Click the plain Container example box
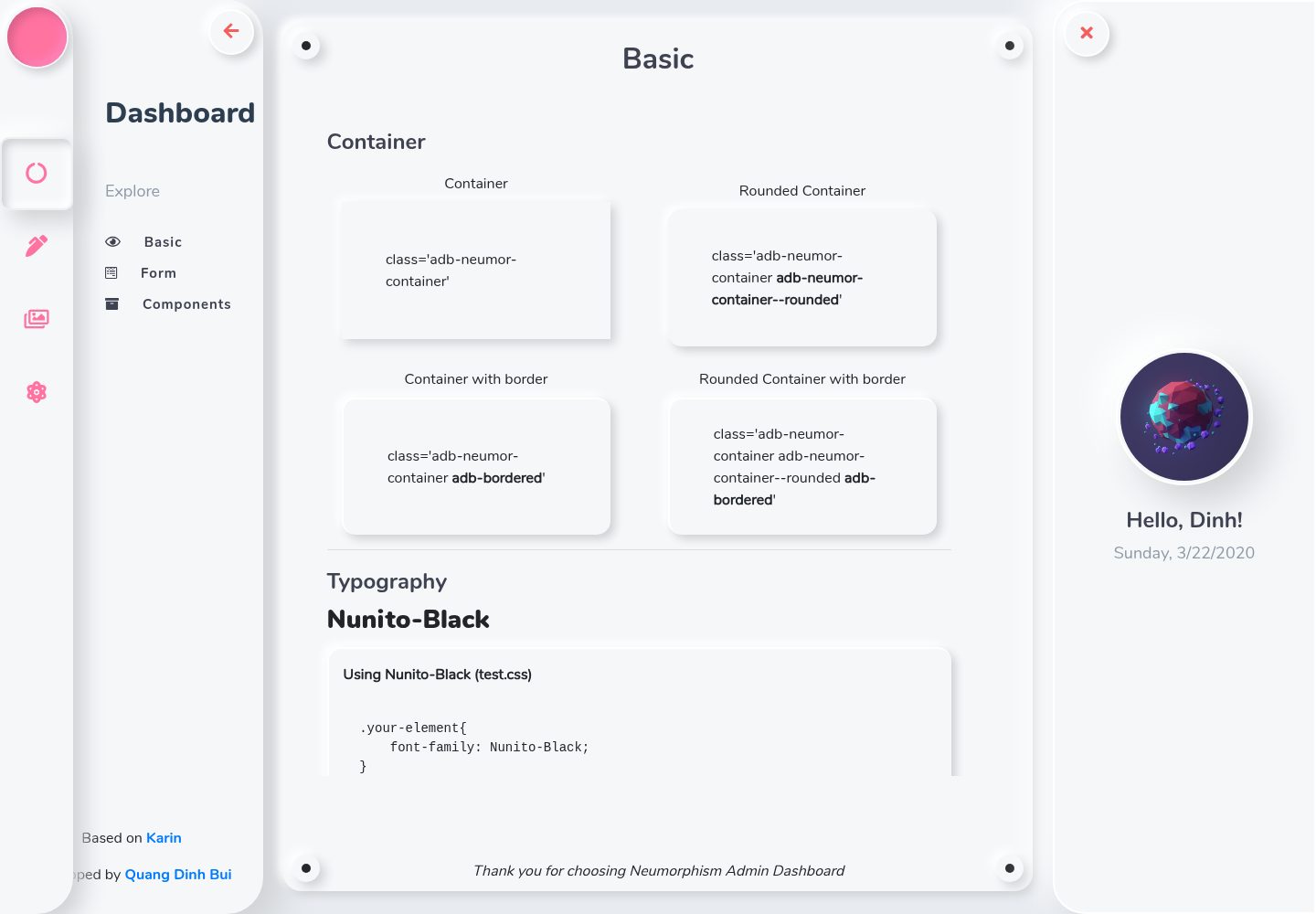 pyautogui.click(x=476, y=271)
